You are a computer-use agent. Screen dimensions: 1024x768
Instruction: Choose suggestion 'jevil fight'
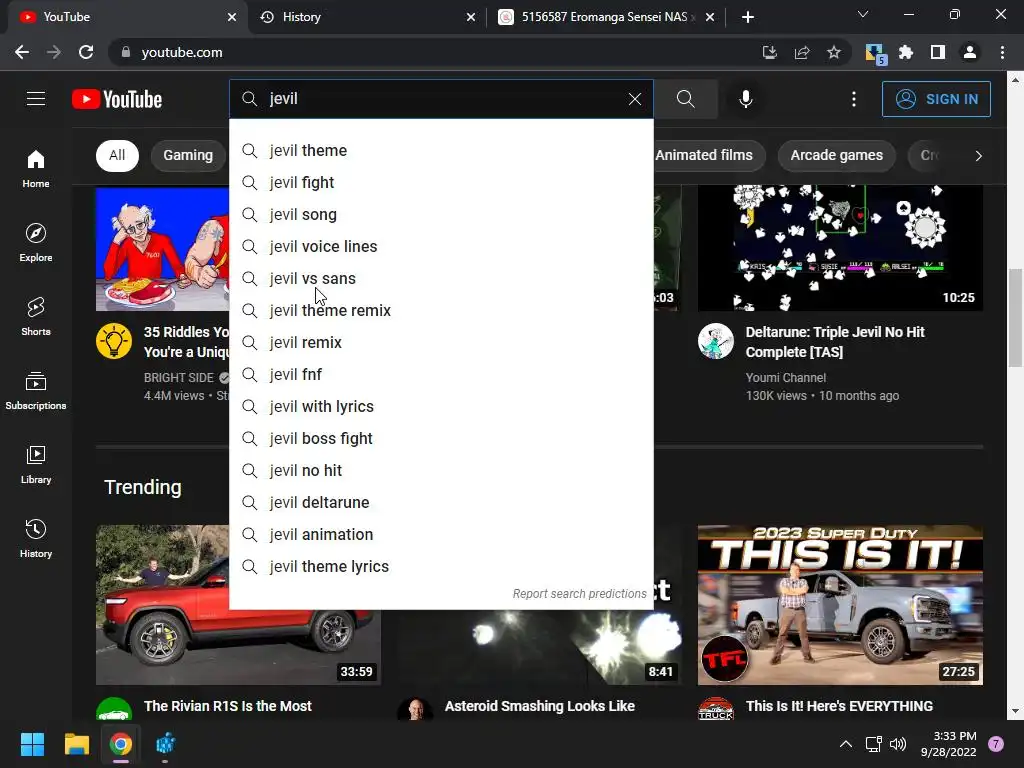point(441,182)
